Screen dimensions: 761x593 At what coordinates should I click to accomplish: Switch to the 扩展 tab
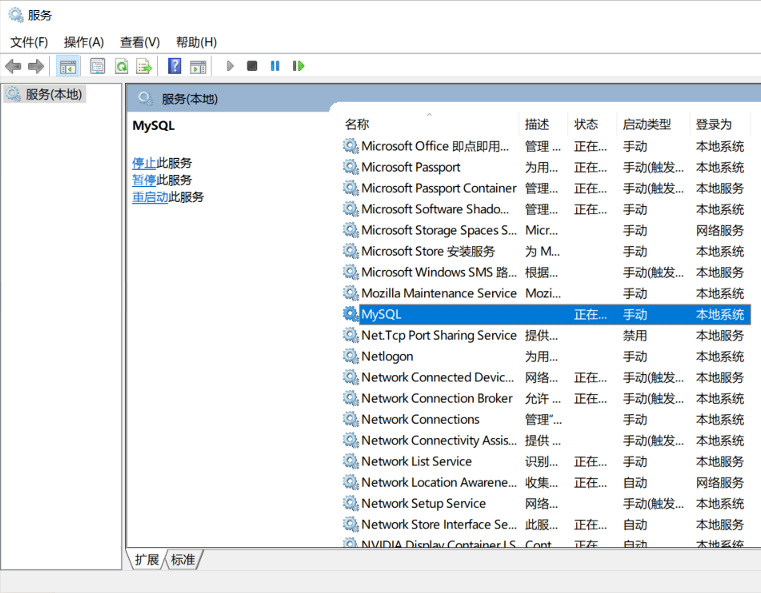147,560
